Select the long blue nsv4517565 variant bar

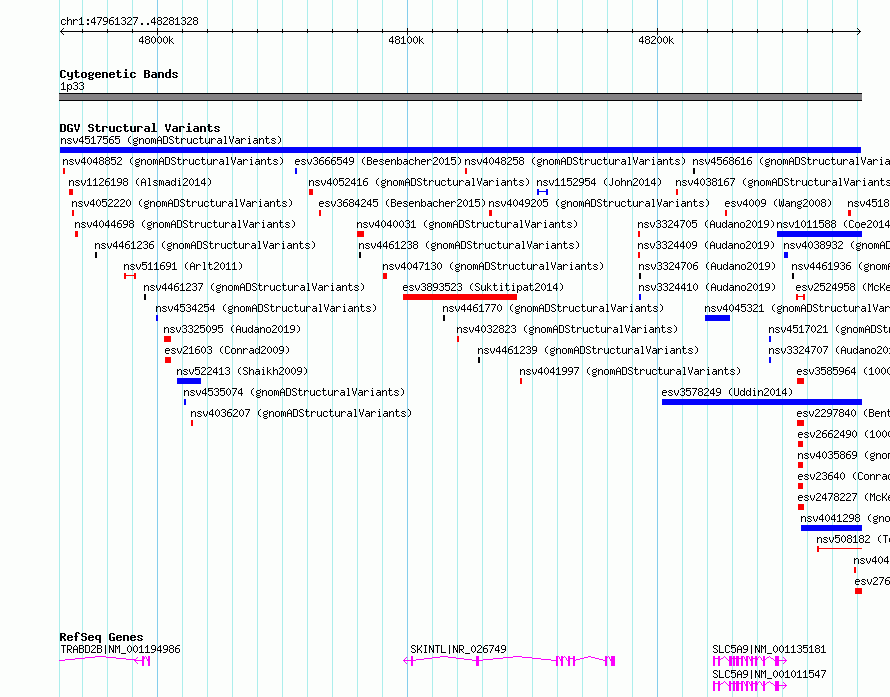point(460,150)
